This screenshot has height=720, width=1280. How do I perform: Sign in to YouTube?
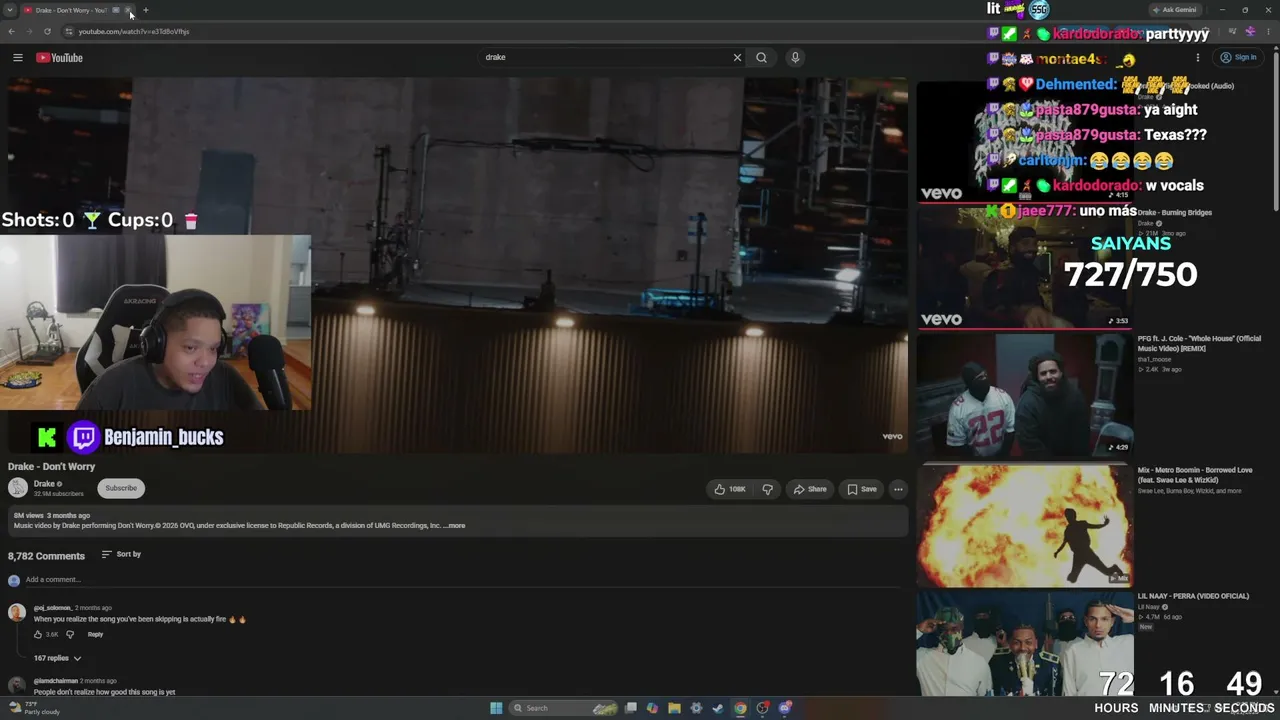(x=1238, y=58)
